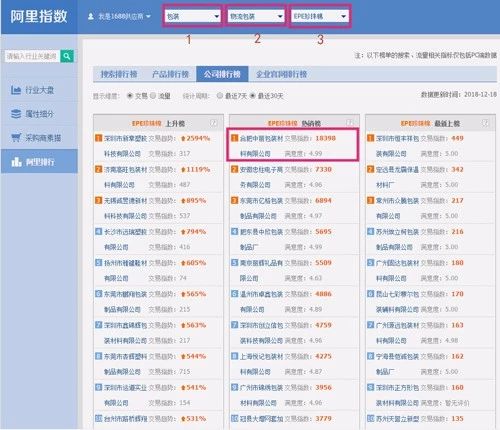Select the 公司排行榜 tab
This screenshot has width=500, height=430.
pyautogui.click(x=222, y=74)
